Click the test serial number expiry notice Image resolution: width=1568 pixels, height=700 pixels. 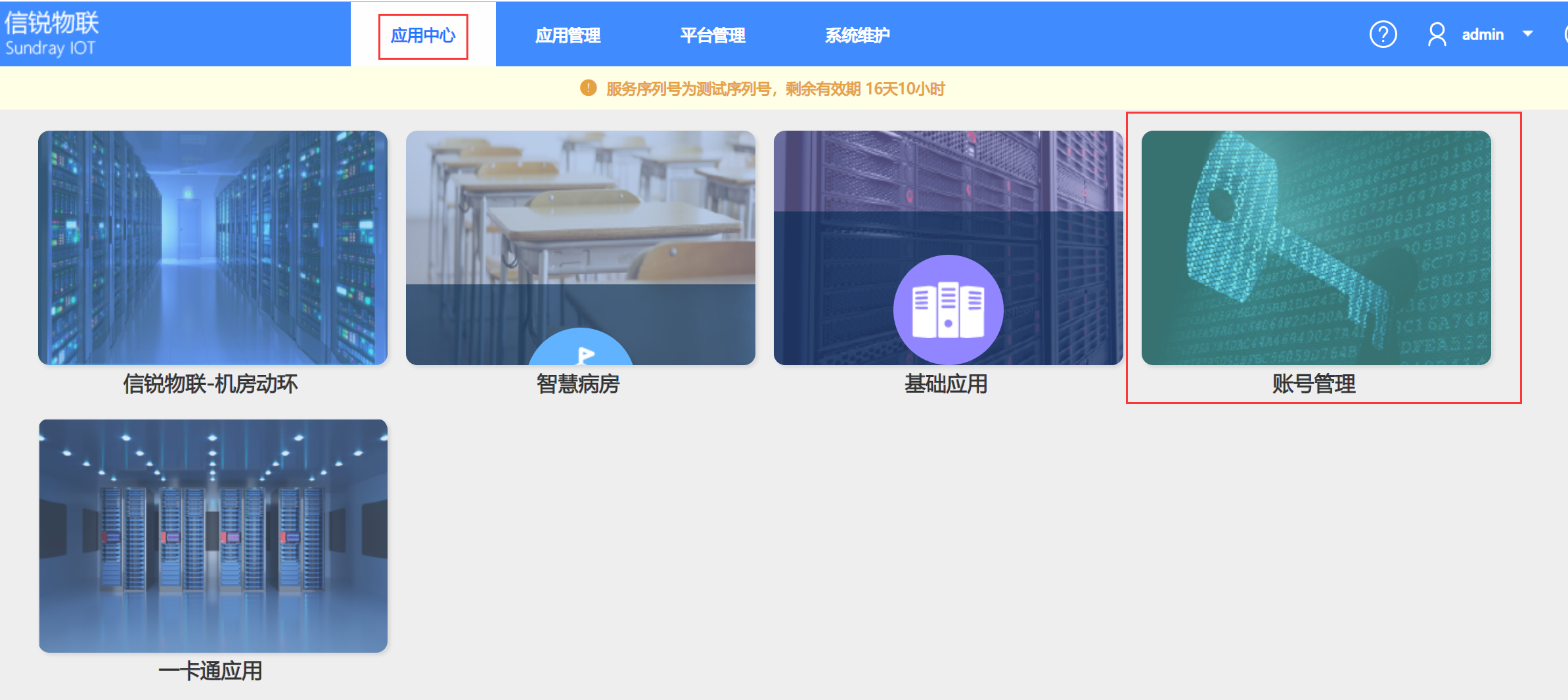pyautogui.click(x=775, y=89)
